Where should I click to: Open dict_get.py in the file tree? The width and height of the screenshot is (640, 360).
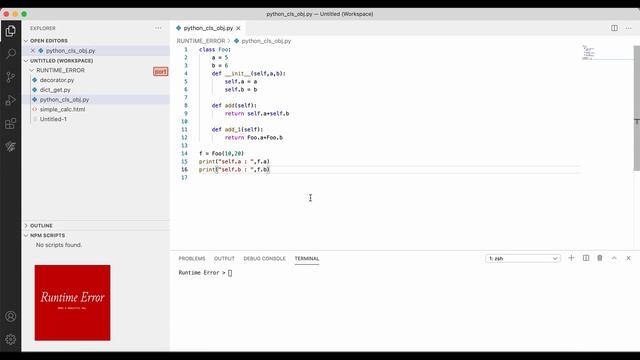(x=55, y=90)
